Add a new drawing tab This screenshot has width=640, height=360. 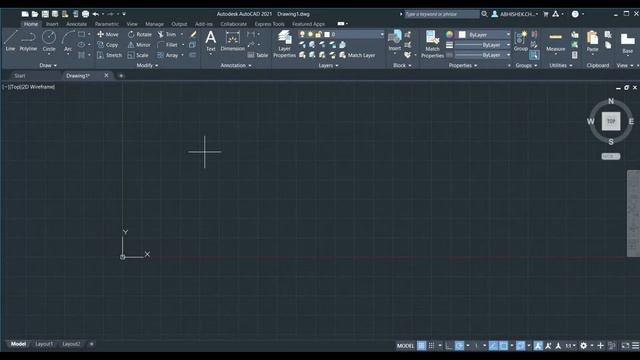(121, 76)
